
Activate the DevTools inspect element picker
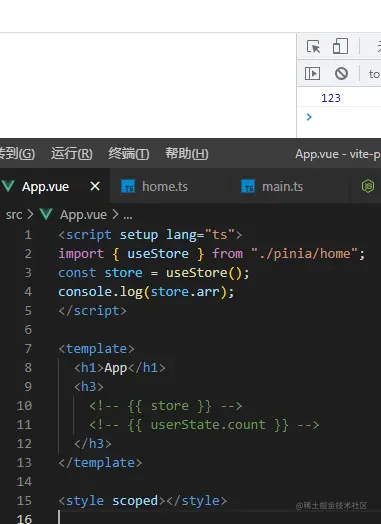[x=313, y=46]
